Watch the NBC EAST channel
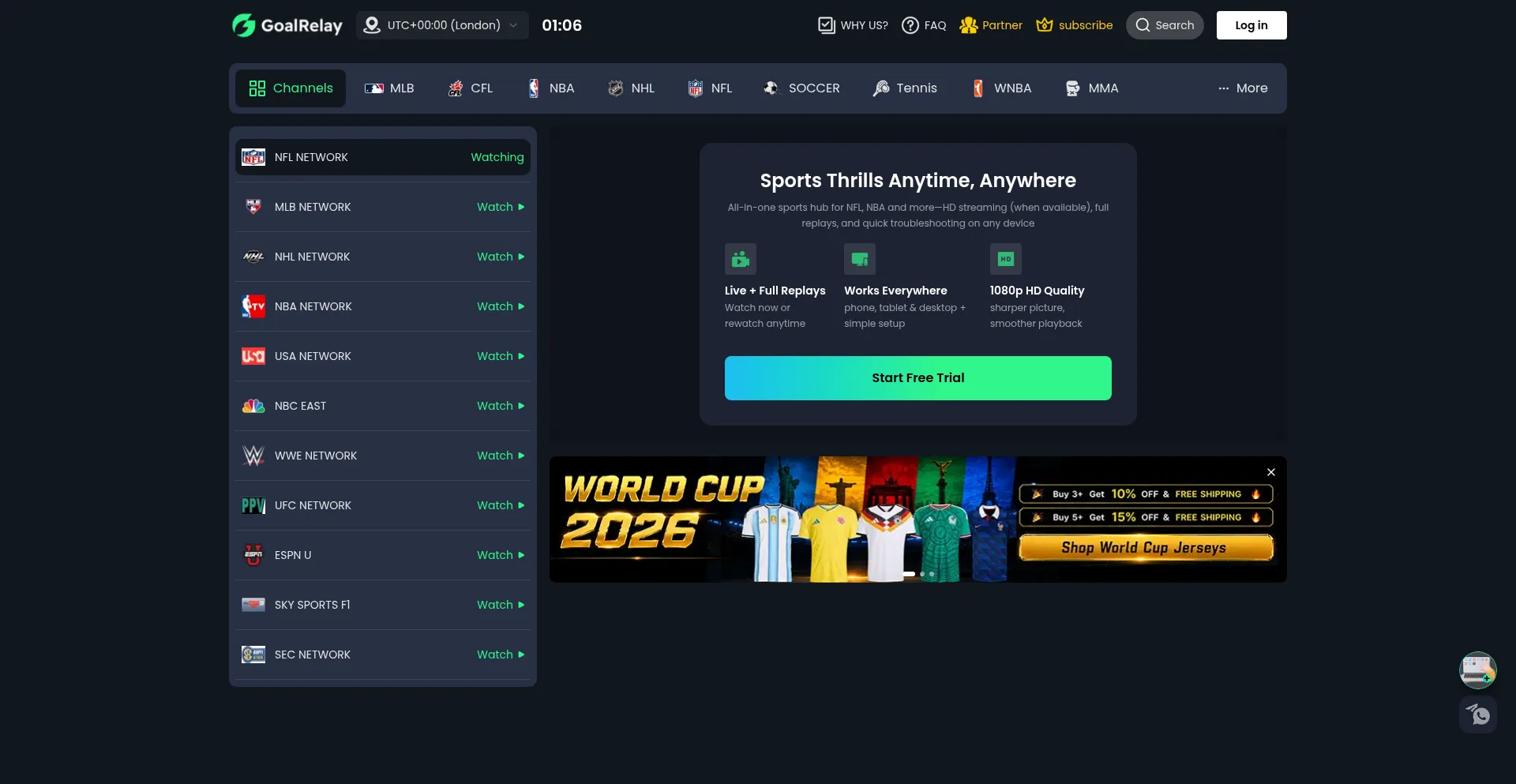This screenshot has height=784, width=1516. [x=501, y=406]
